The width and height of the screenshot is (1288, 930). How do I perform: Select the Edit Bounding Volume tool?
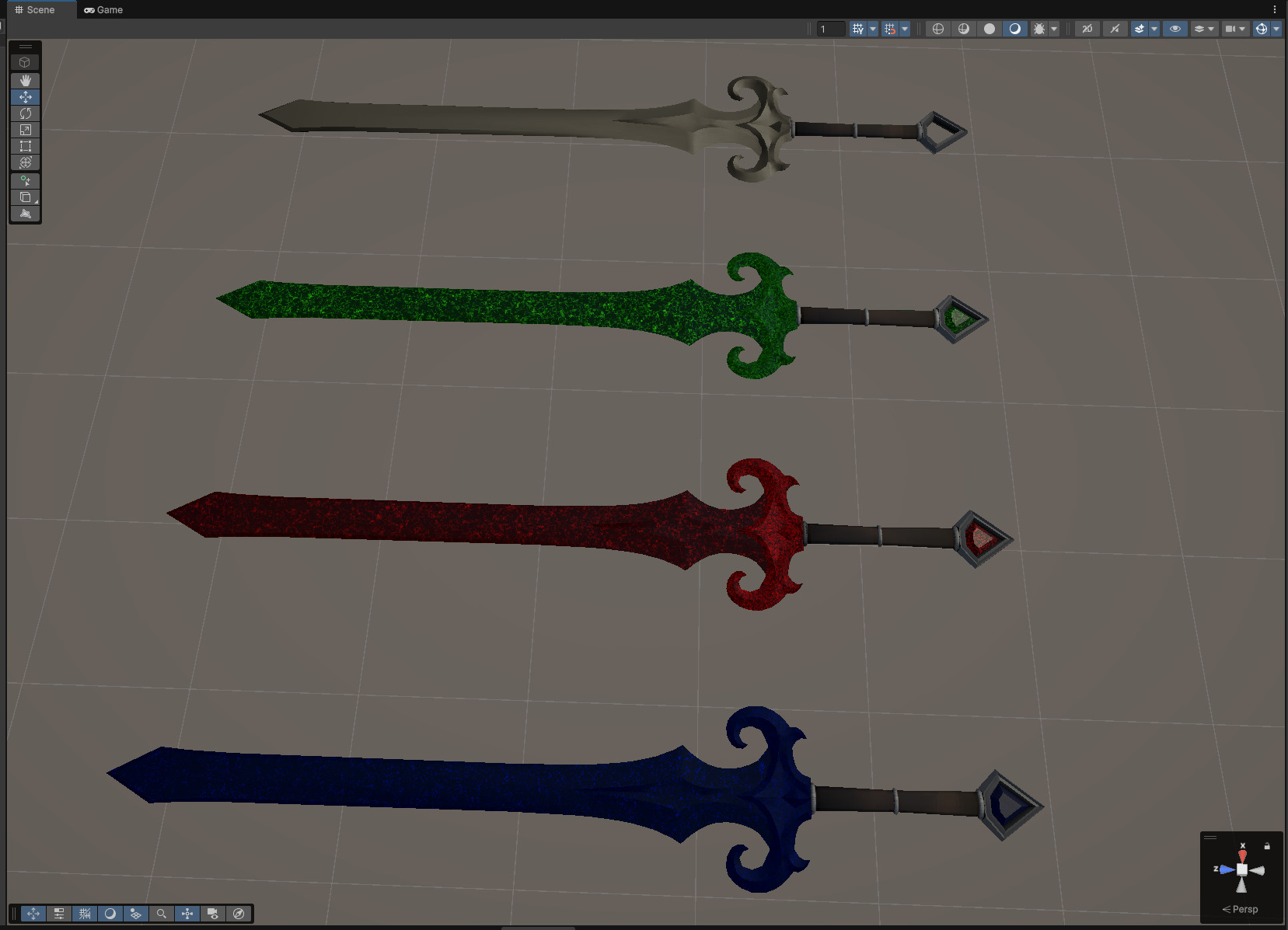tap(25, 213)
